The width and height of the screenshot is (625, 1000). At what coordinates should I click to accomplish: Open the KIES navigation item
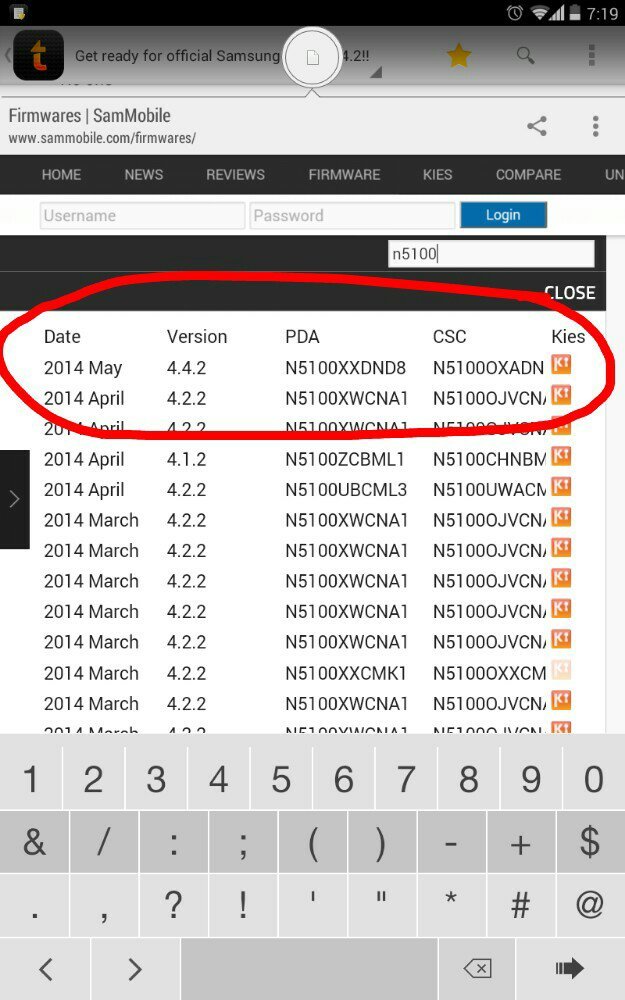pos(438,175)
